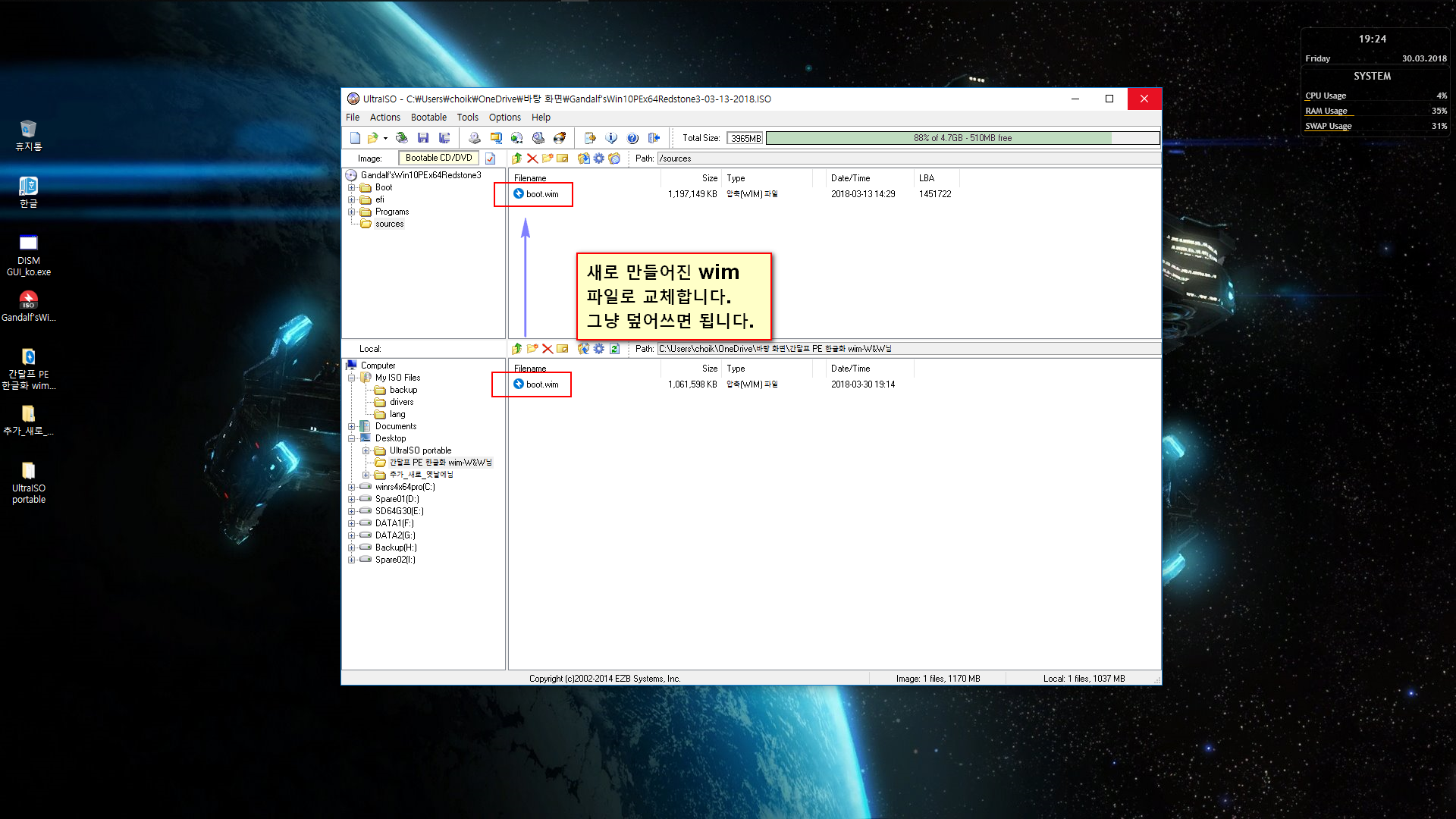This screenshot has height=819, width=1456.
Task: Click the Date/Time column header in Image pane
Action: click(x=871, y=178)
